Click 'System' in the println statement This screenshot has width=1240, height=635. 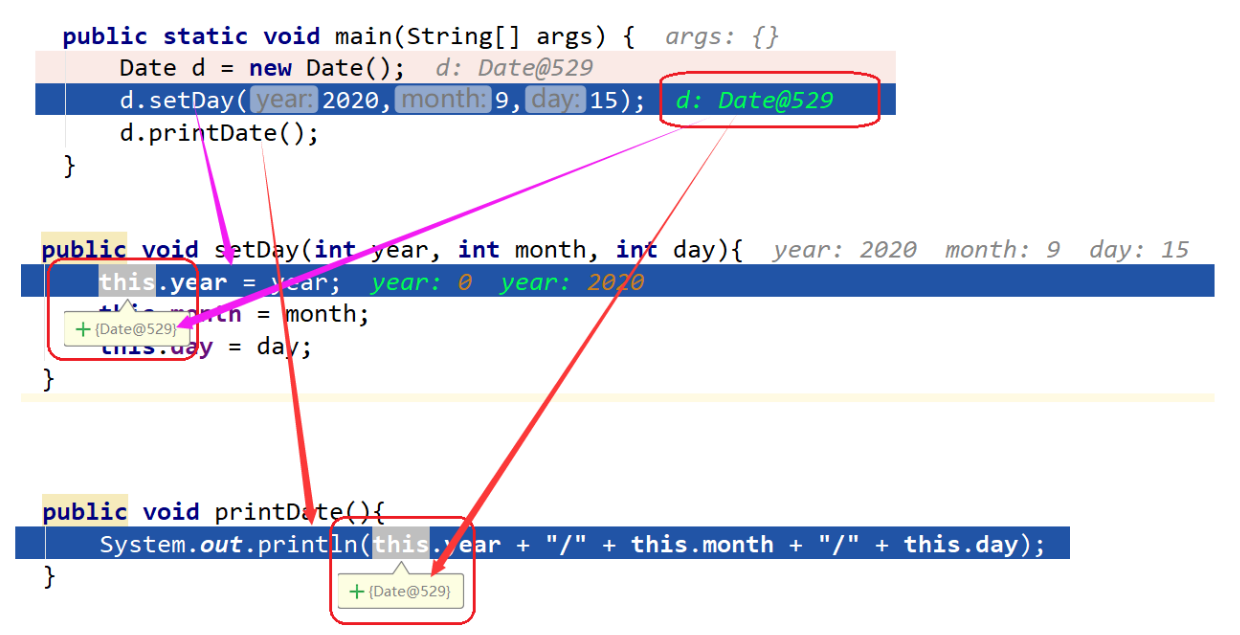142,544
